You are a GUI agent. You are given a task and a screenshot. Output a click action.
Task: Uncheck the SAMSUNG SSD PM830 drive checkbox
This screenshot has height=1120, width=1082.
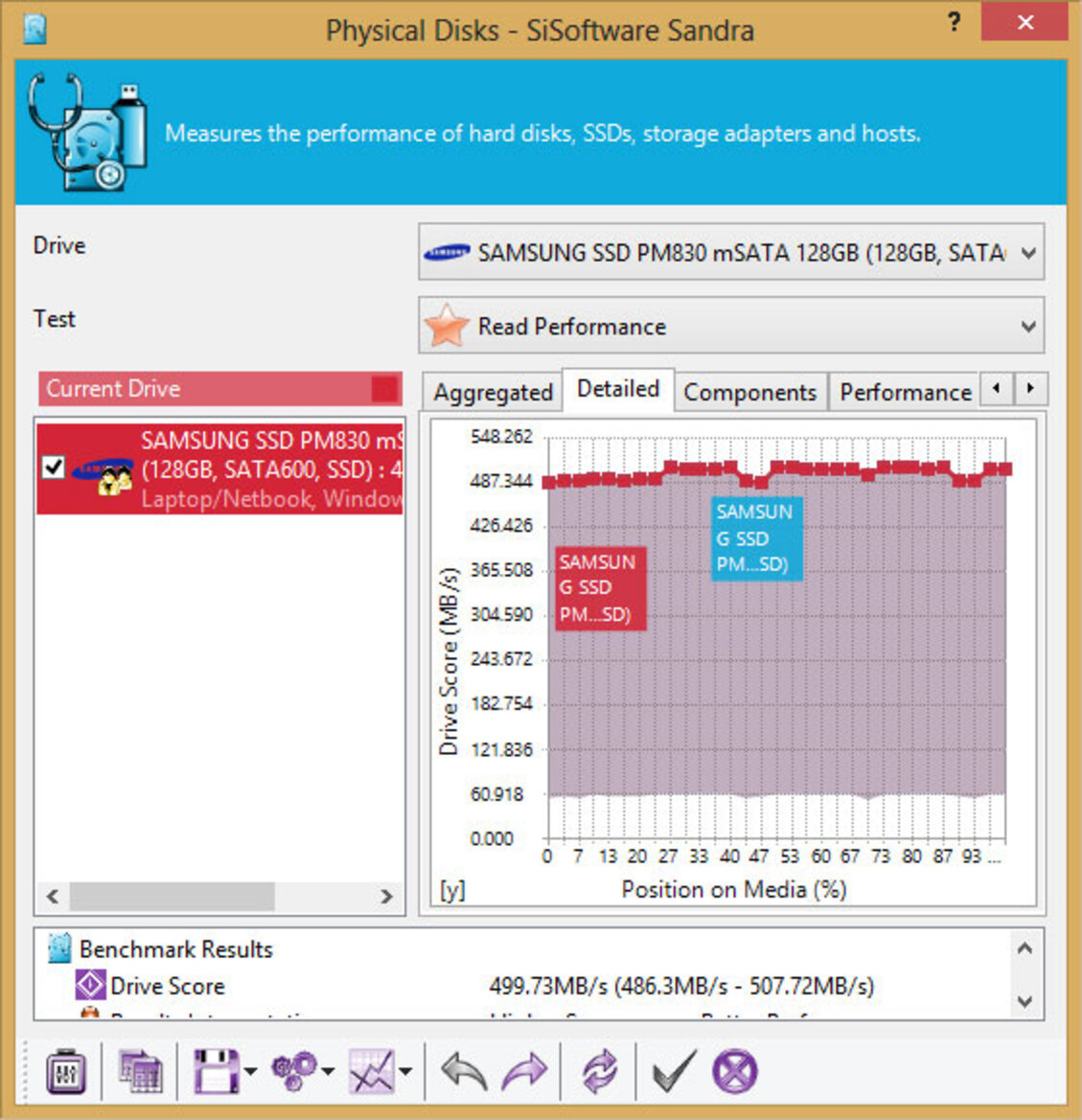[54, 468]
